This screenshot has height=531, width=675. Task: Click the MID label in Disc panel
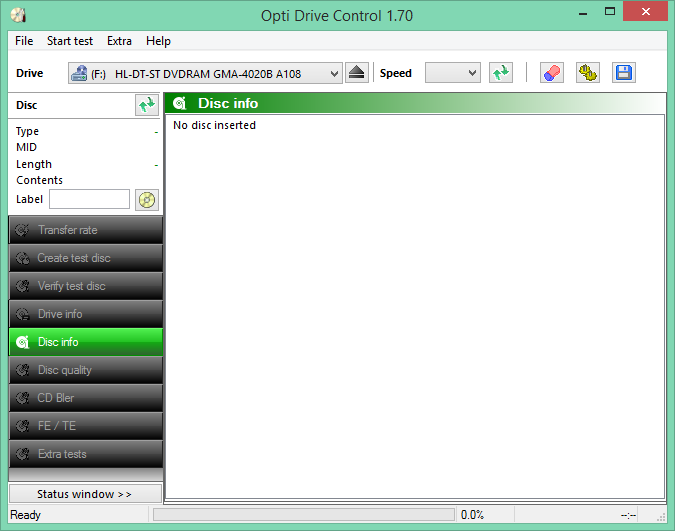[x=26, y=147]
